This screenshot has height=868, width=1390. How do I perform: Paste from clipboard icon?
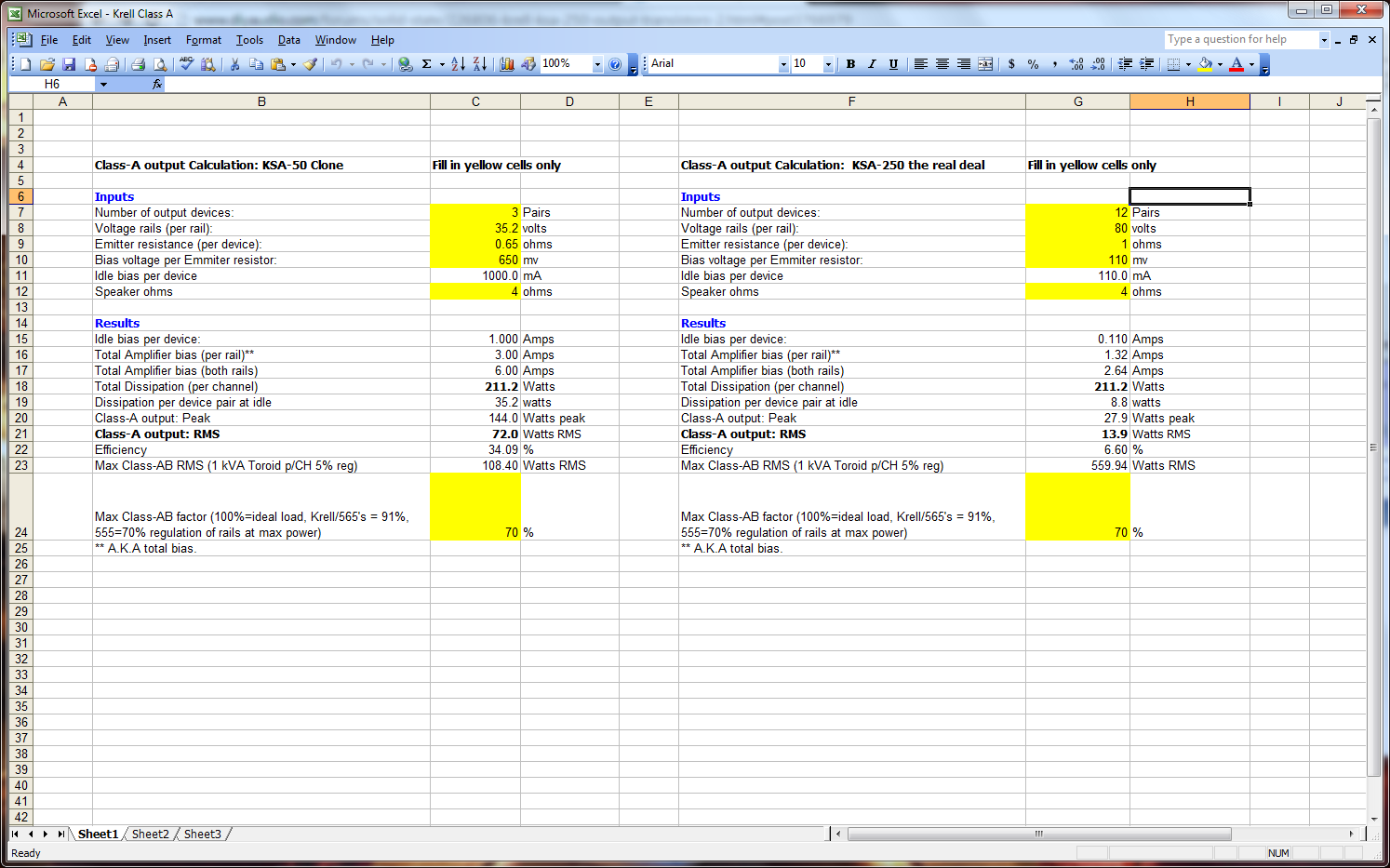click(277, 64)
